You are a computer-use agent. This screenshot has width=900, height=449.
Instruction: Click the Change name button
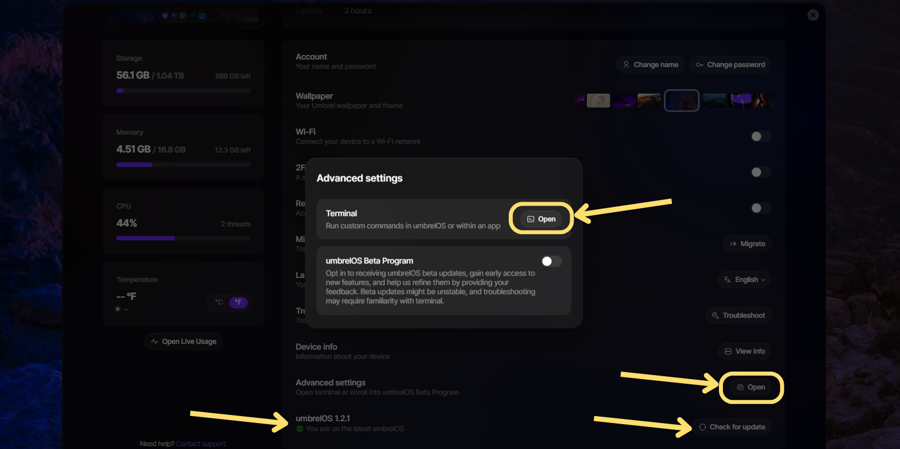pos(649,65)
